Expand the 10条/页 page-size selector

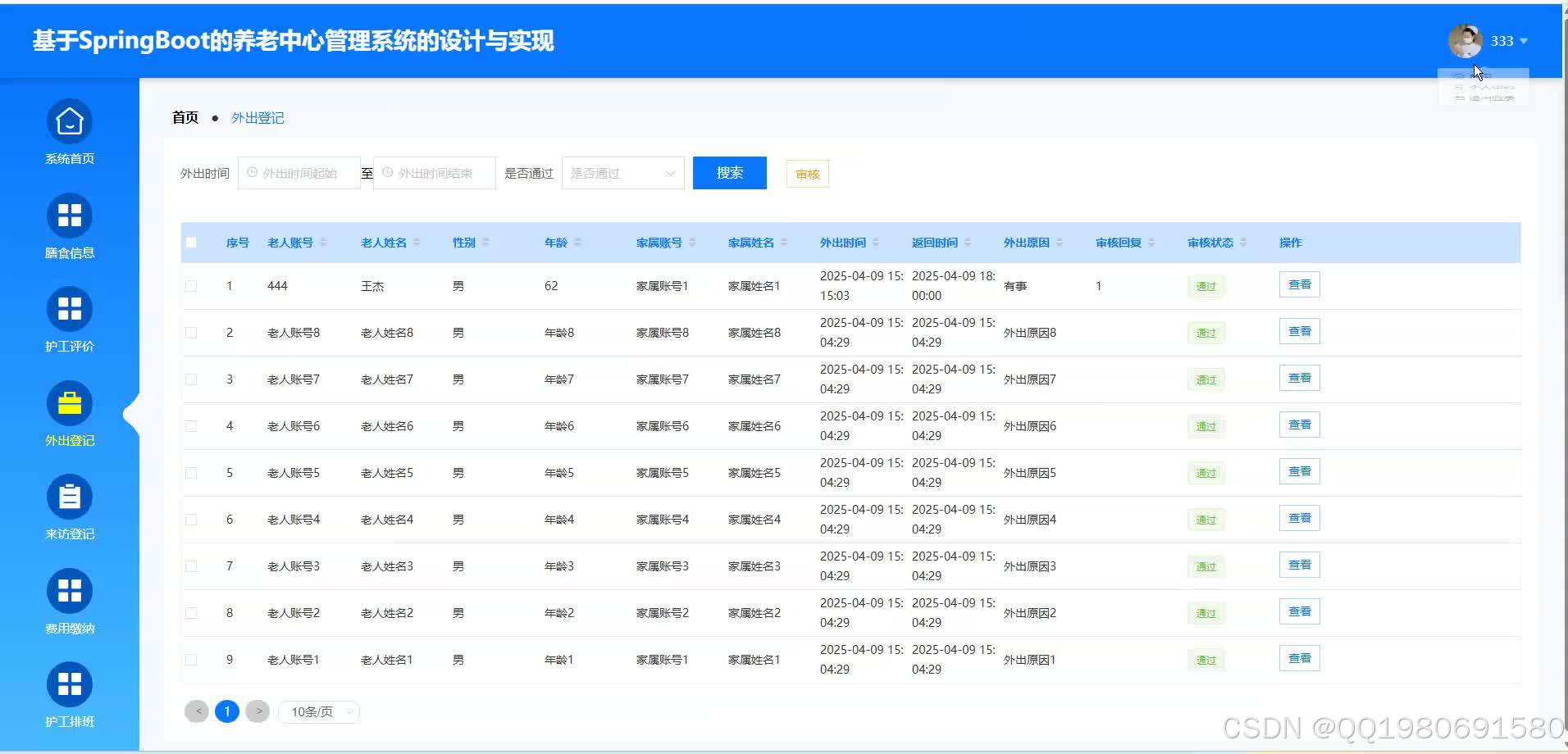pyautogui.click(x=318, y=711)
